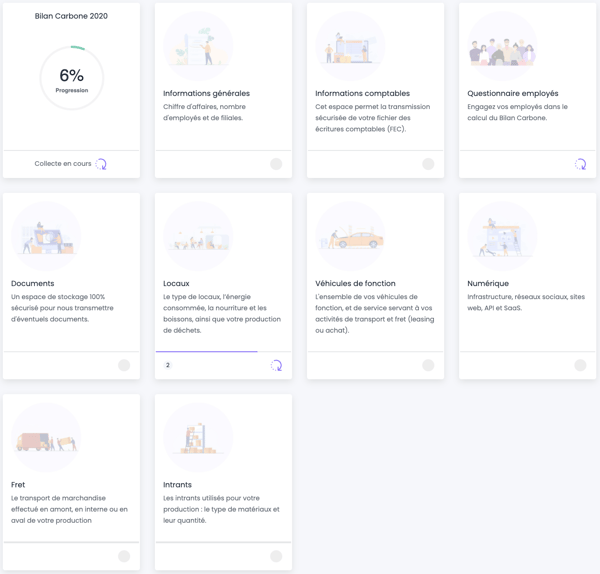
Task: Click 'Engagez vos employés dans le calcul du Bilan Carbone'
Action: click(x=517, y=112)
